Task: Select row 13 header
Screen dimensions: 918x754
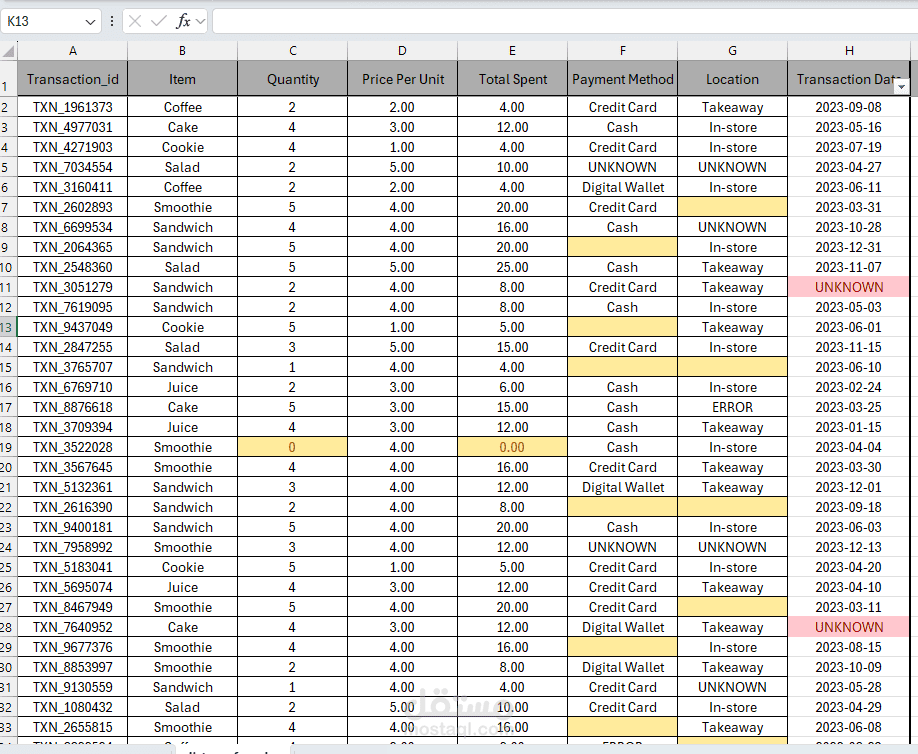Action: coord(8,327)
